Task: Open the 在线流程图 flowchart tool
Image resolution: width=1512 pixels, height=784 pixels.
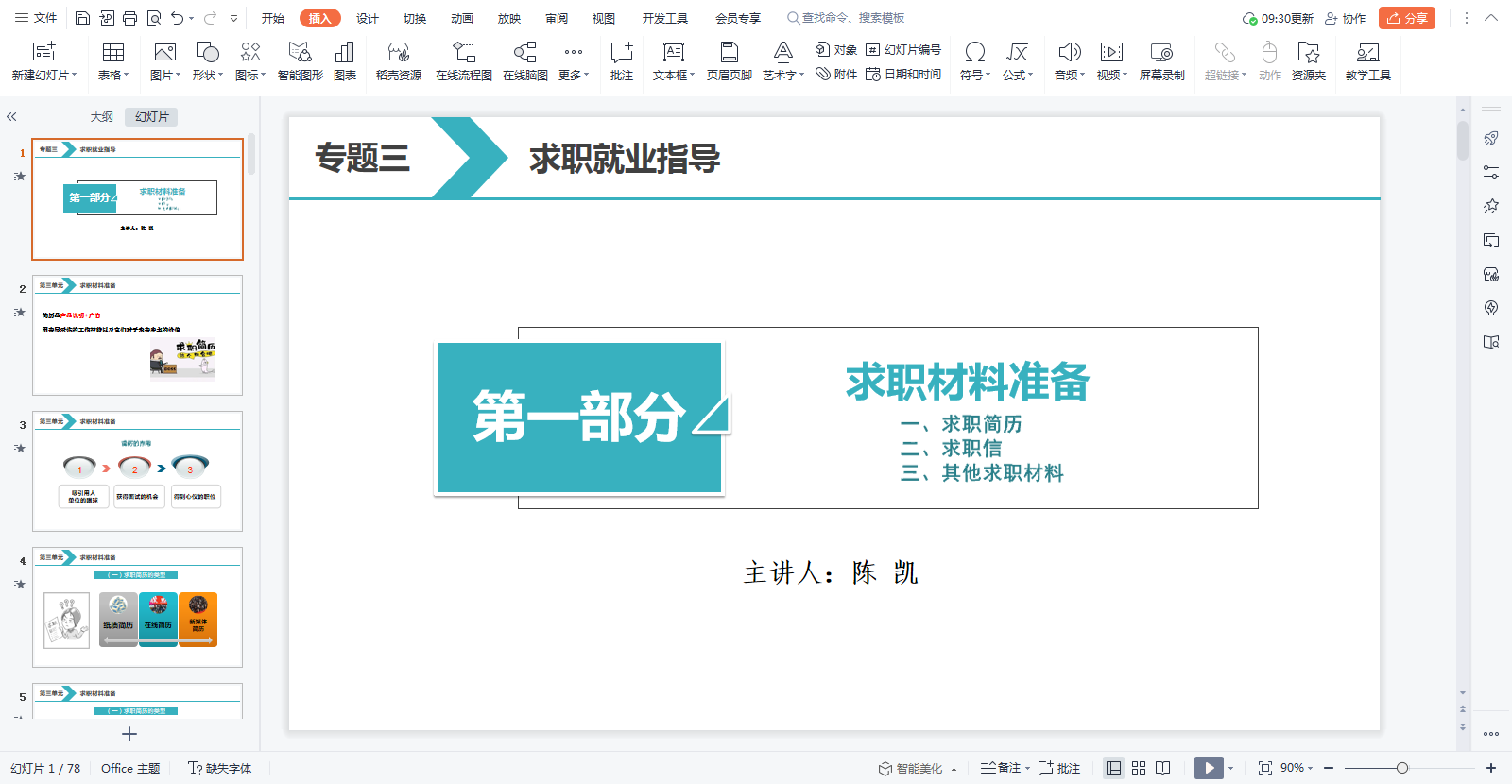Action: (463, 53)
